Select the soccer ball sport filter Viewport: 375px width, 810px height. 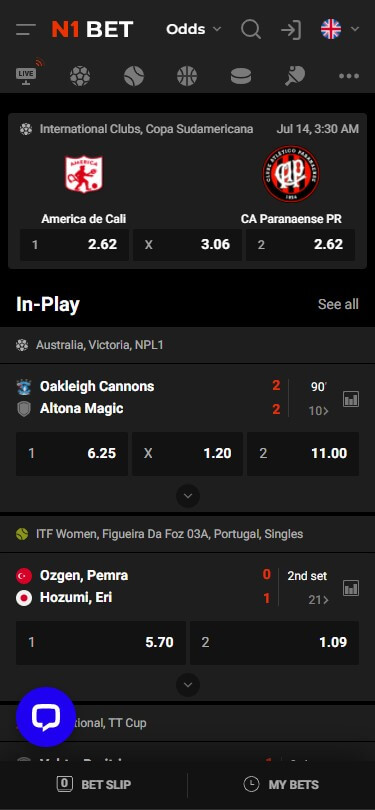[80, 76]
